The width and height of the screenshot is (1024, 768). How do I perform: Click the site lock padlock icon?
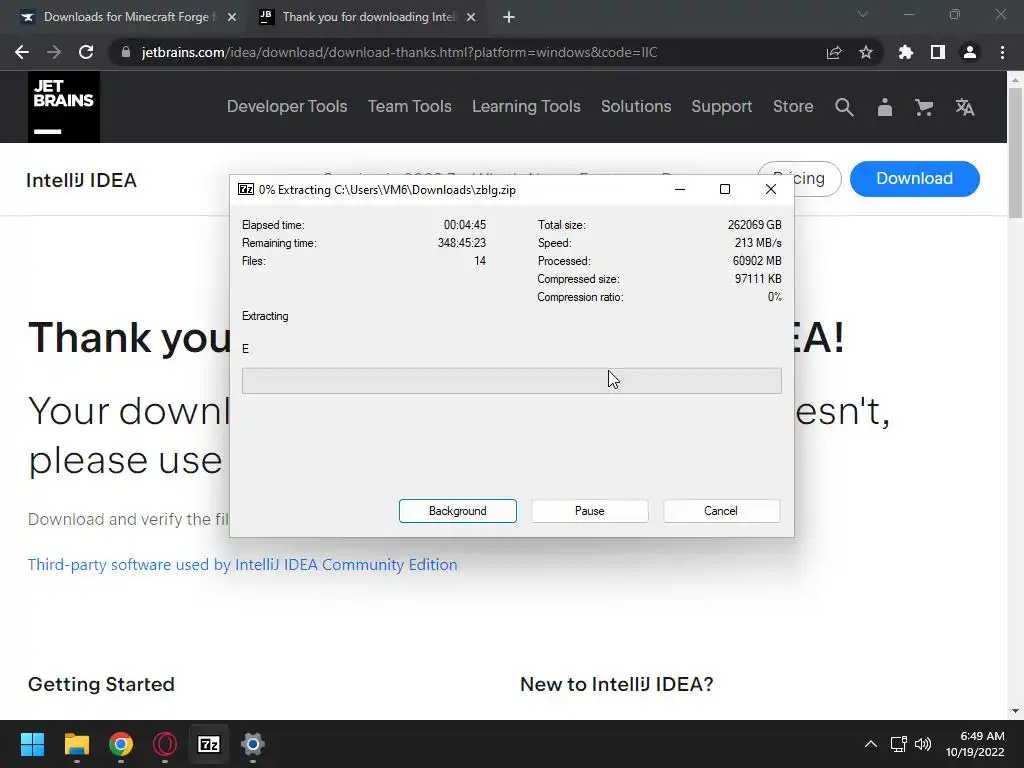tap(126, 52)
